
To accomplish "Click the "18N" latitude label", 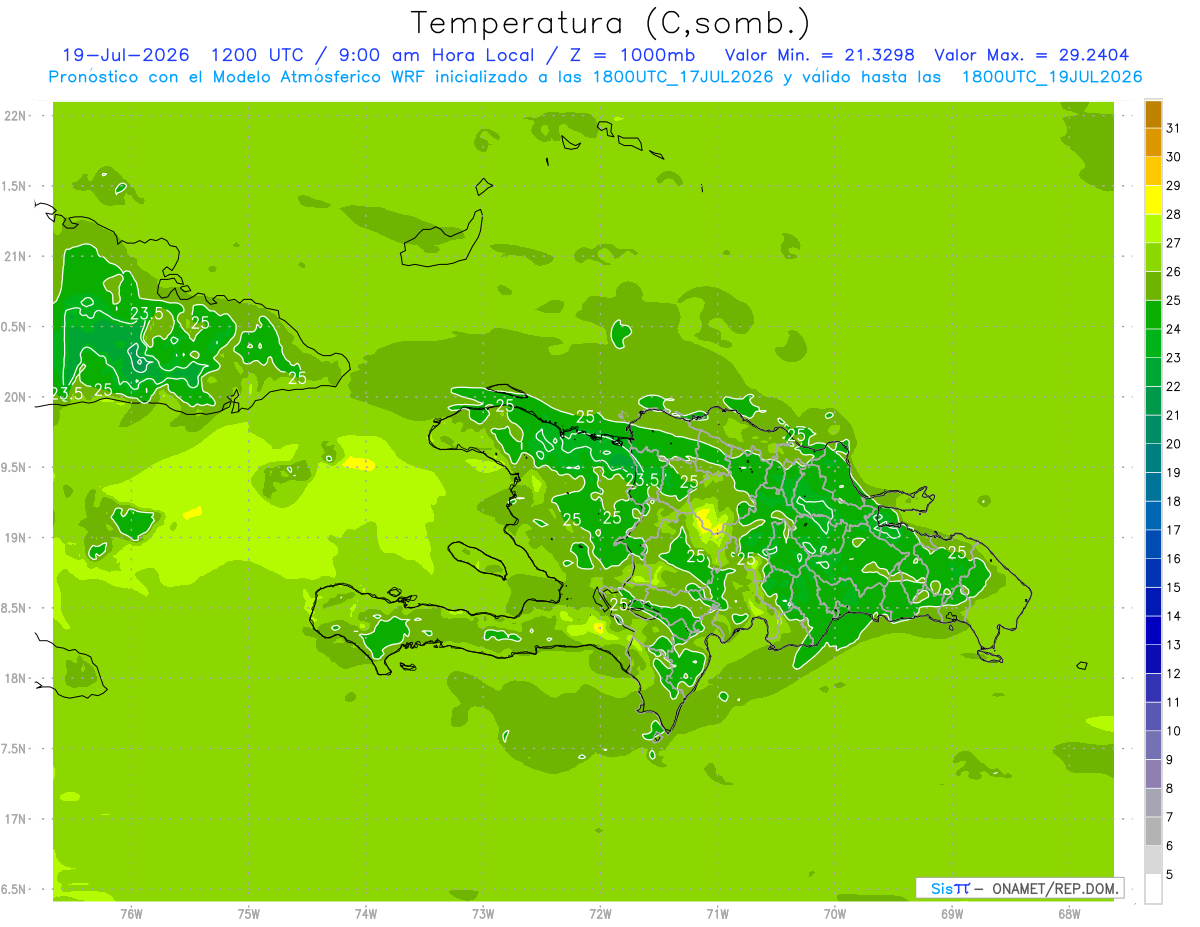I will tap(15, 679).
